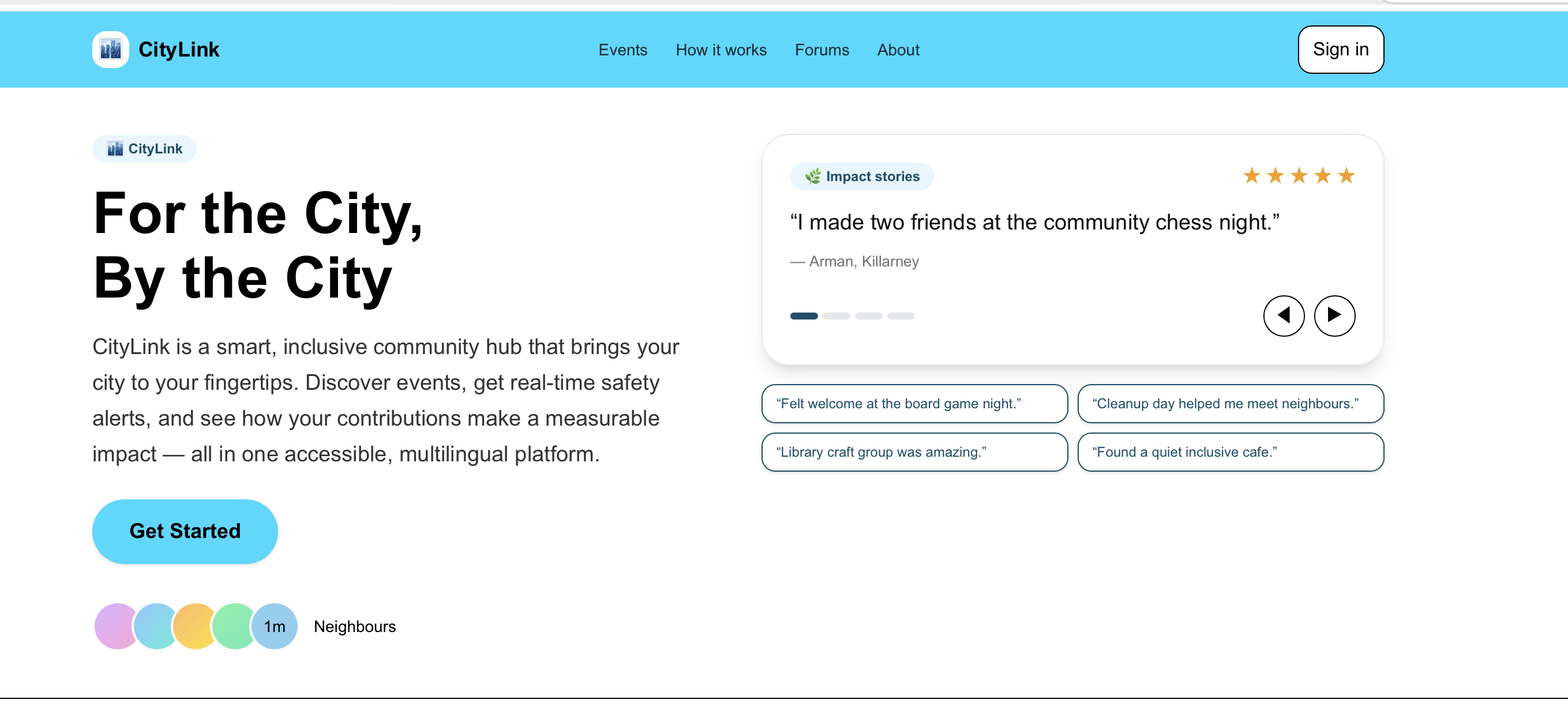Open the Events nav item
1568x707 pixels.
coord(622,50)
